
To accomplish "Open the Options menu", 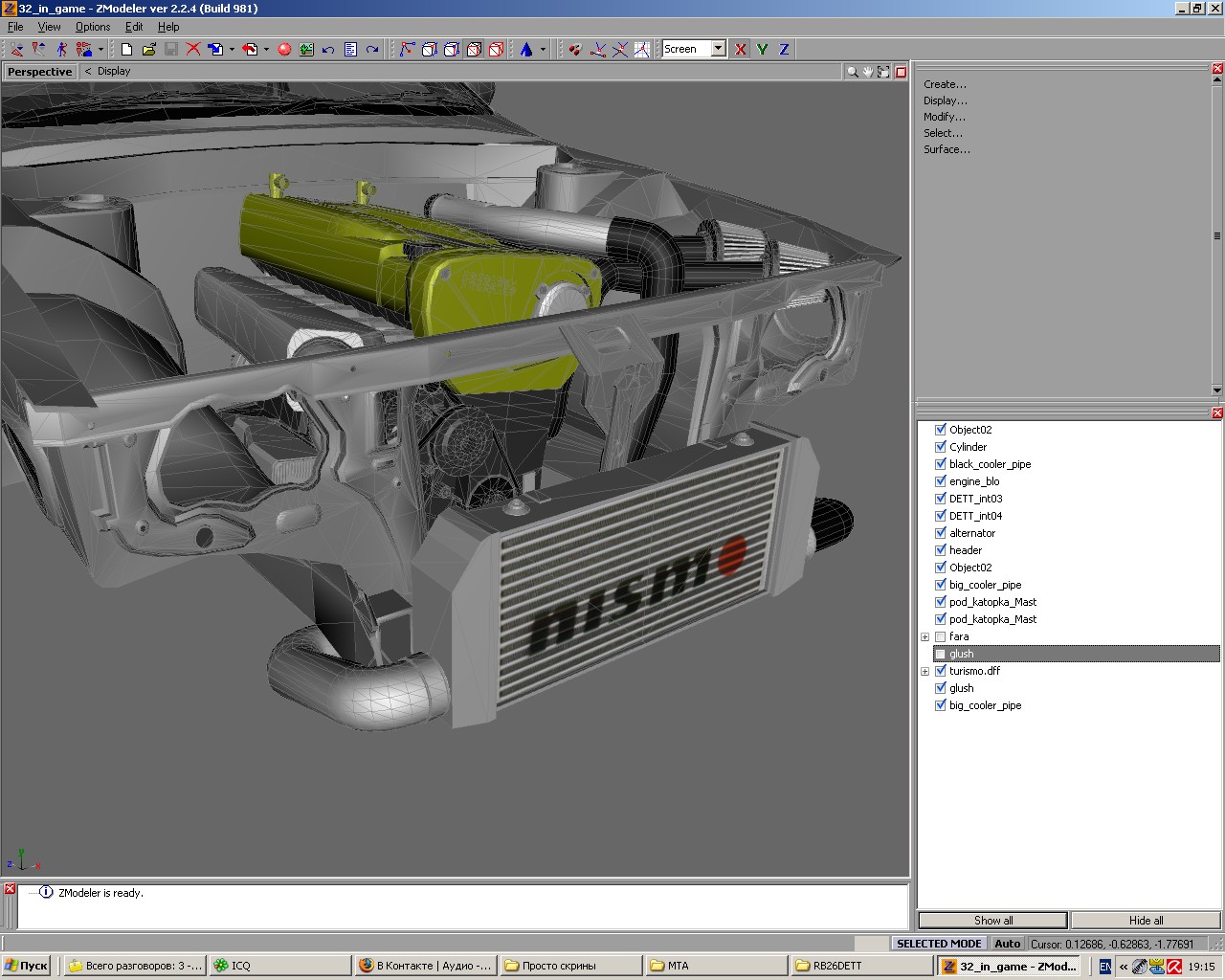I will pos(93,27).
